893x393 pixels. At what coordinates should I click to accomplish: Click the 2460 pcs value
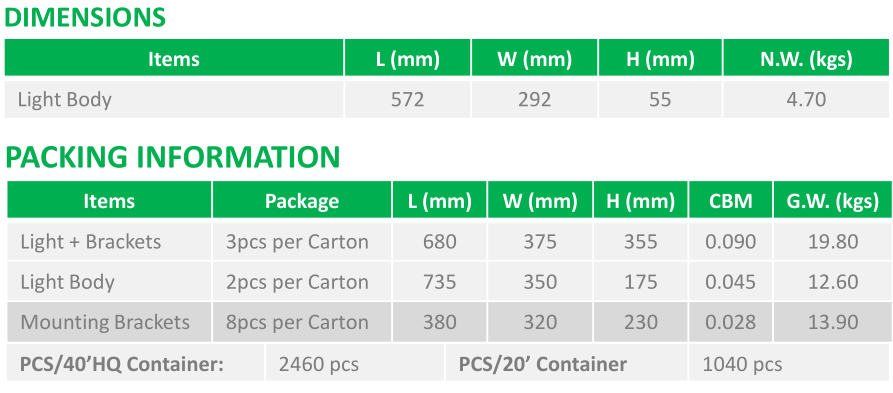point(319,364)
